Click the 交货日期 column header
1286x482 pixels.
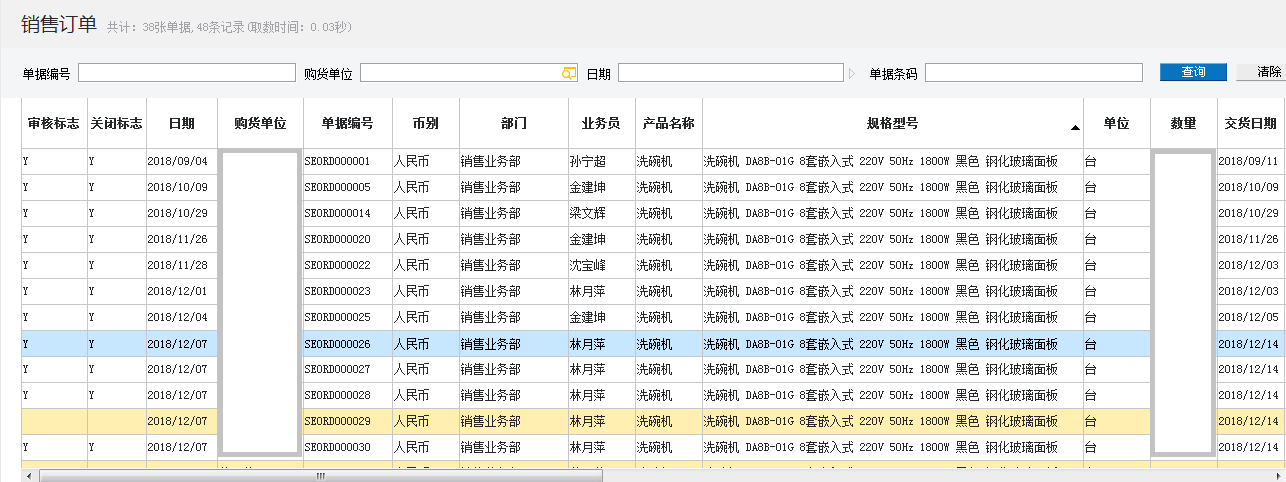click(x=1251, y=124)
